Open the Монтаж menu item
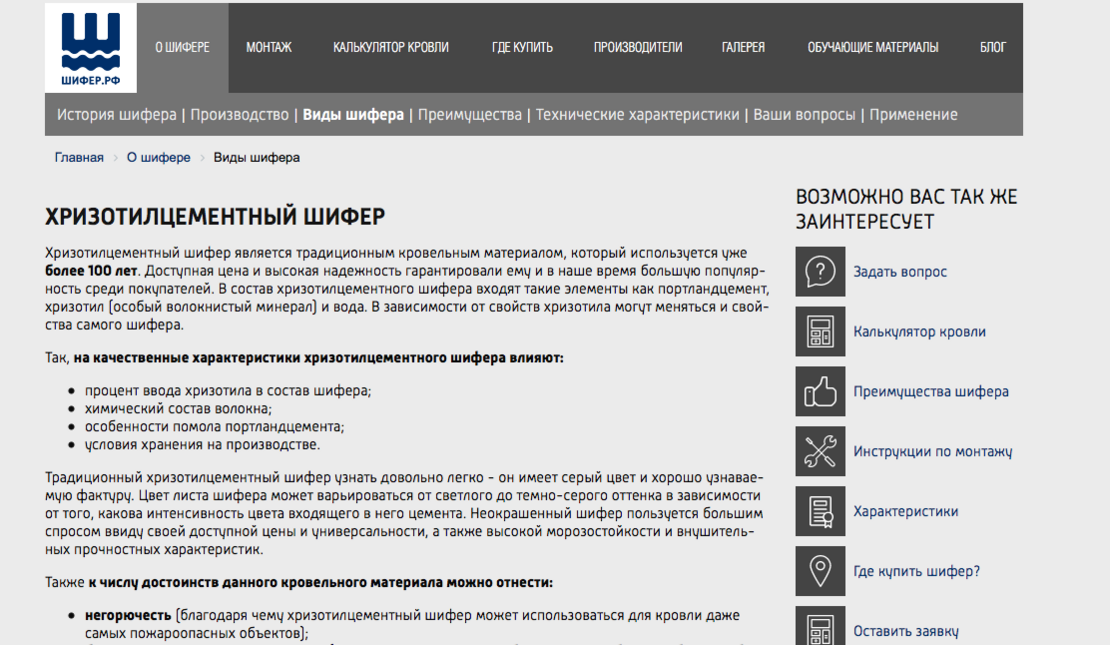Viewport: 1110px width, 645px height. (x=269, y=47)
